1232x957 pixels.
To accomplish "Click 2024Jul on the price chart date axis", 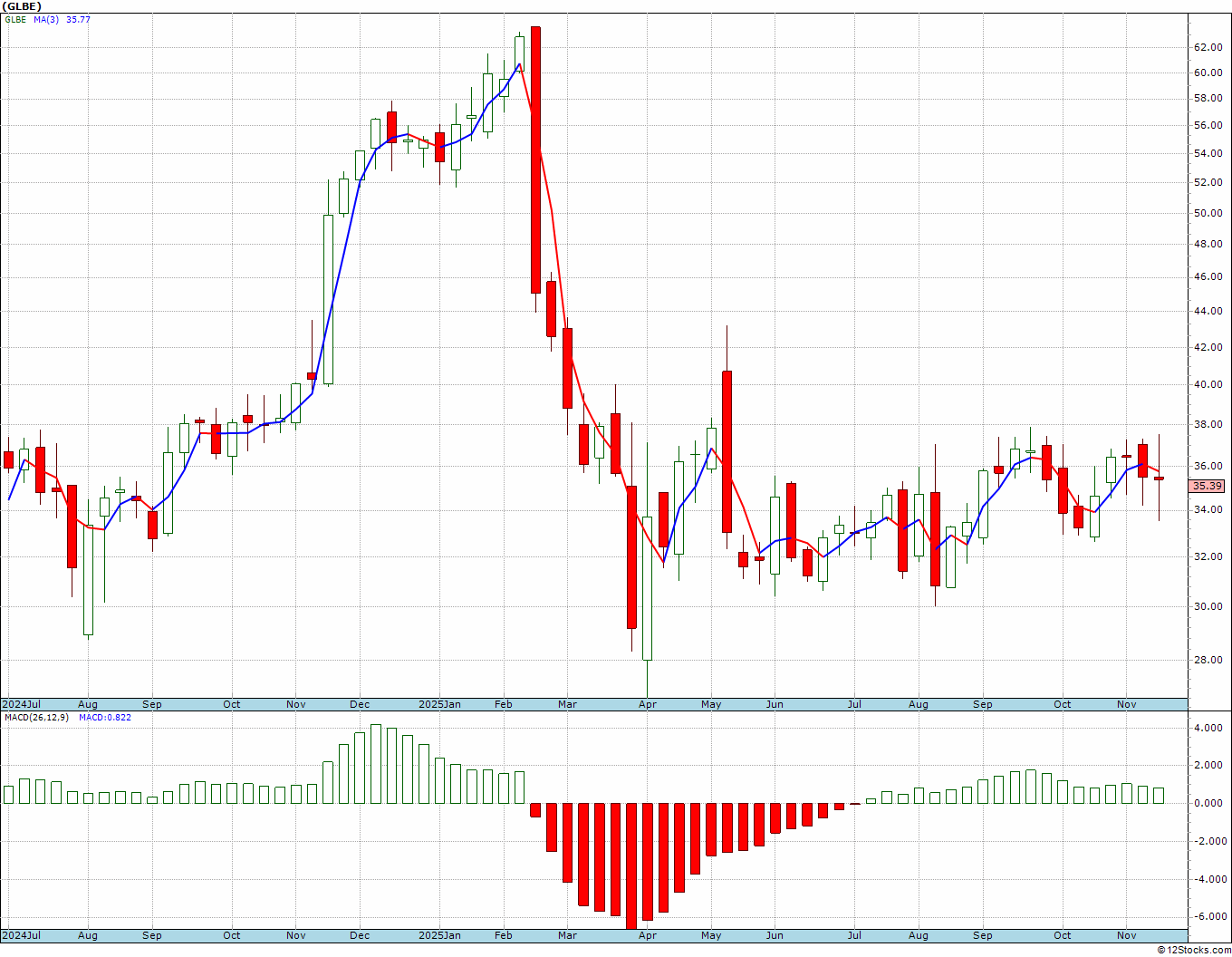I will (x=22, y=704).
